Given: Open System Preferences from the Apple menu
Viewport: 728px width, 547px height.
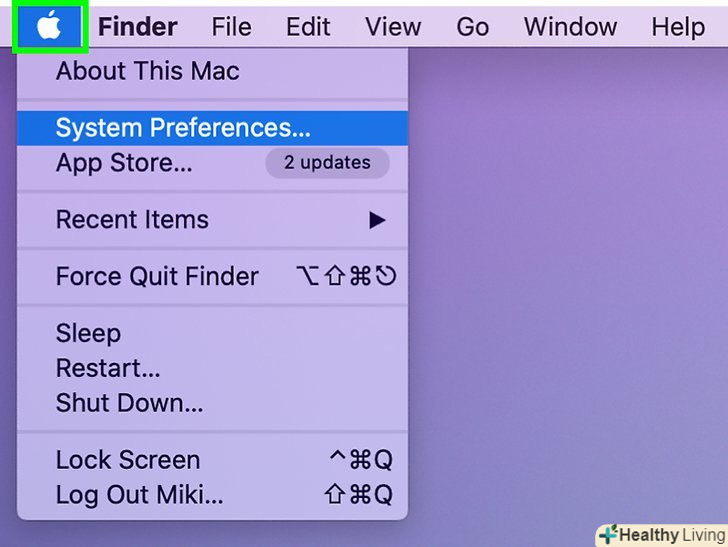Looking at the screenshot, I should [183, 128].
